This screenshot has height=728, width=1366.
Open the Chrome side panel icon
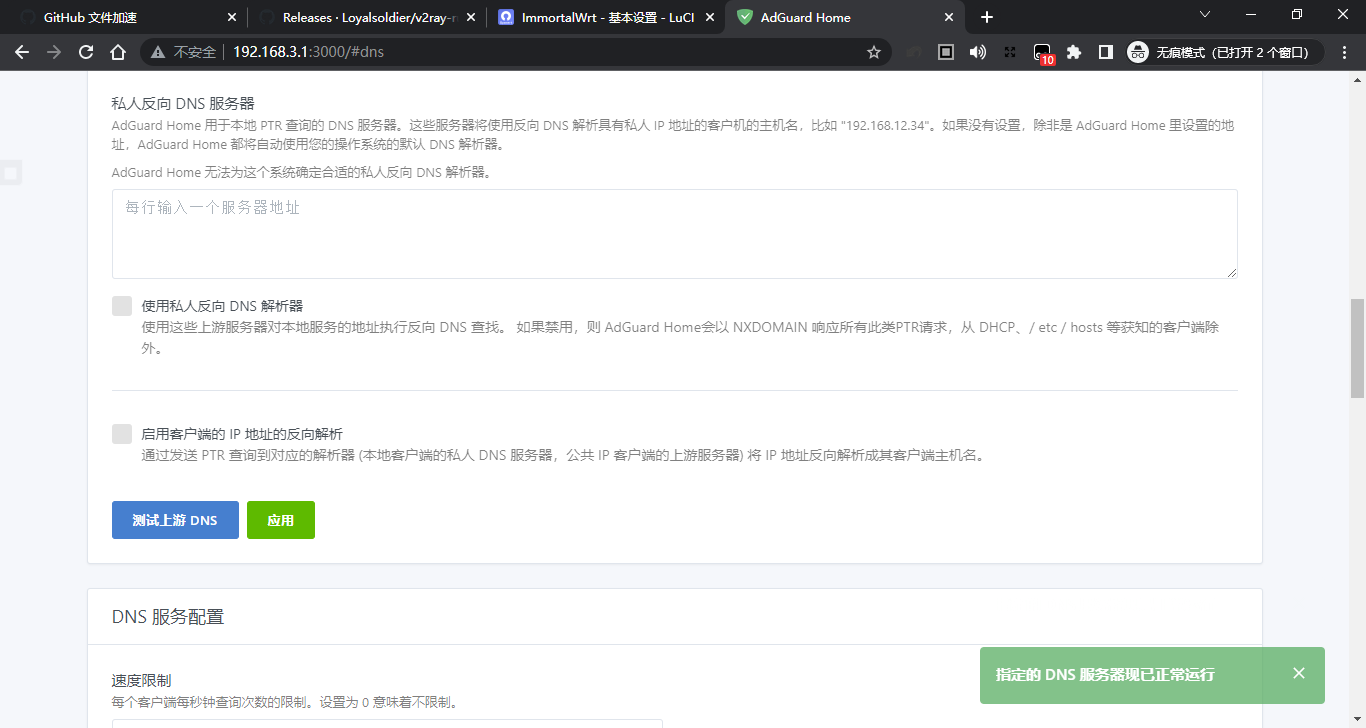point(1105,52)
